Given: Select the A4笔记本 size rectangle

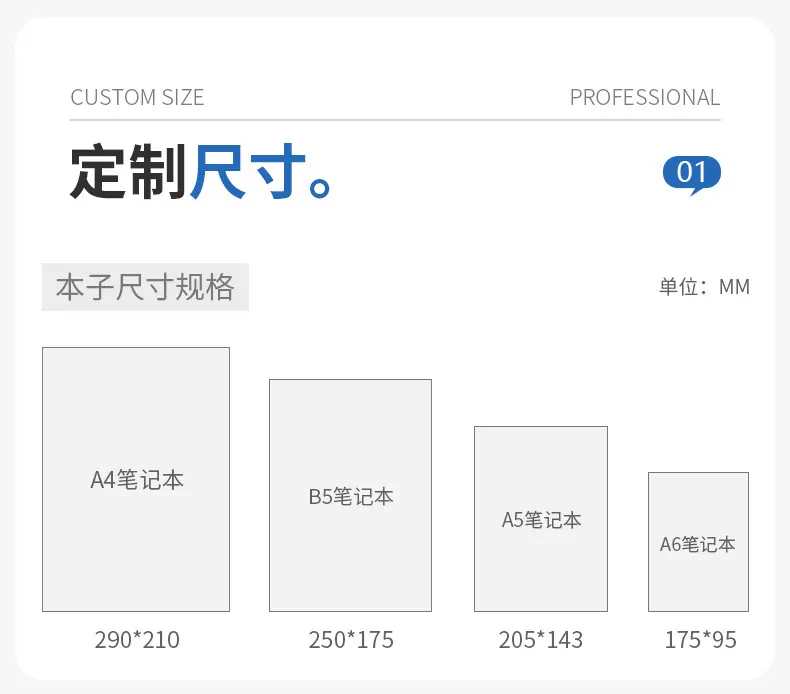Looking at the screenshot, I should pos(136,479).
